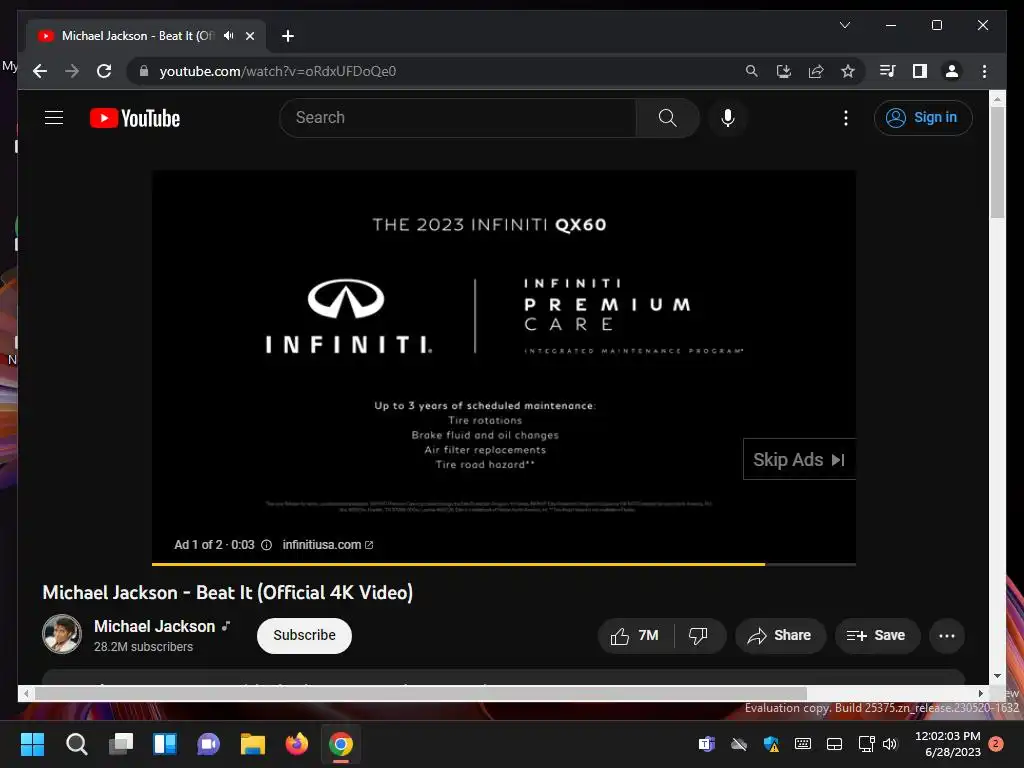Dislike the video with thumbs down
The width and height of the screenshot is (1024, 768).
(x=699, y=635)
